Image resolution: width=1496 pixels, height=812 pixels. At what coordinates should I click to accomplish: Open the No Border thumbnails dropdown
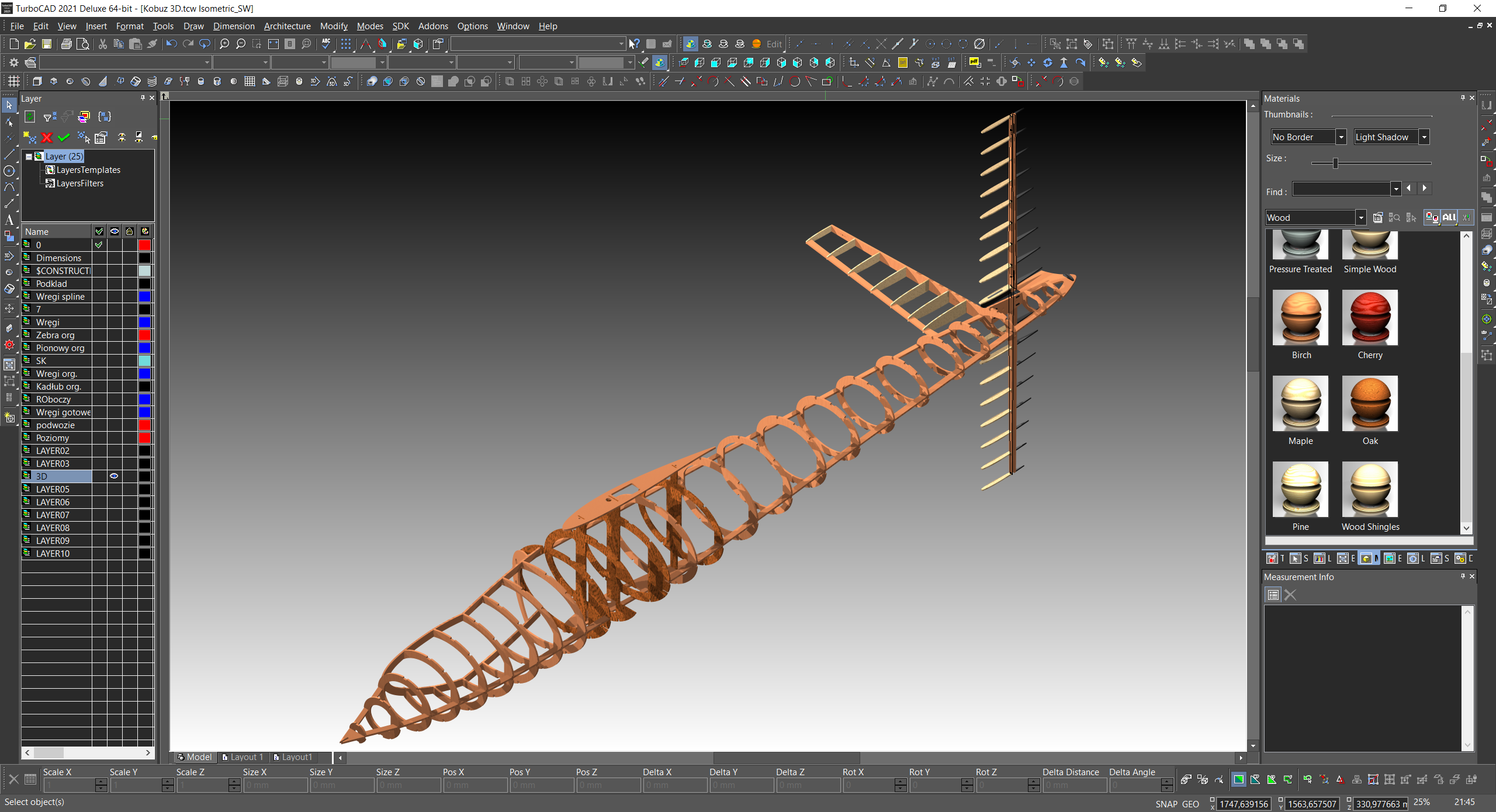[x=1341, y=137]
